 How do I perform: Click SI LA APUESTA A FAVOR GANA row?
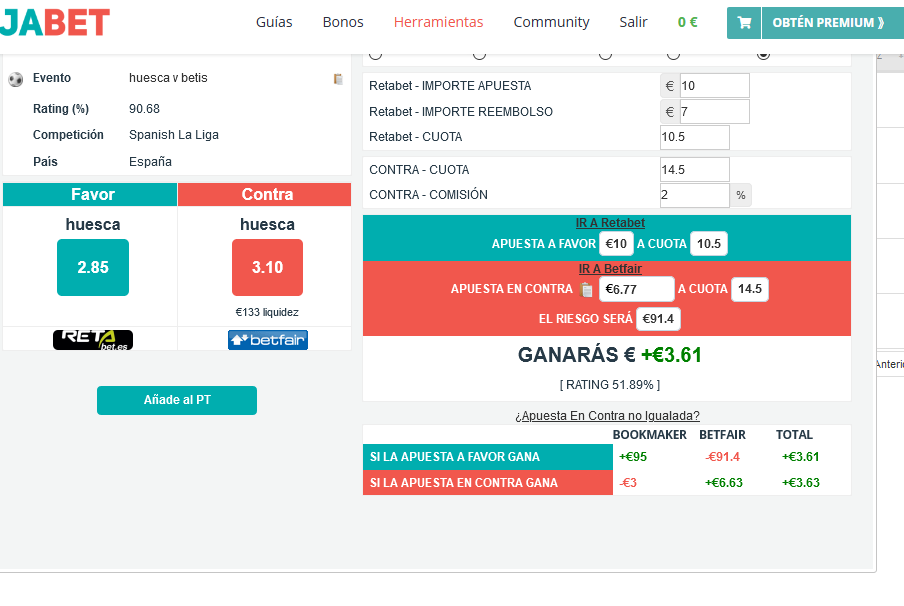[x=488, y=457]
